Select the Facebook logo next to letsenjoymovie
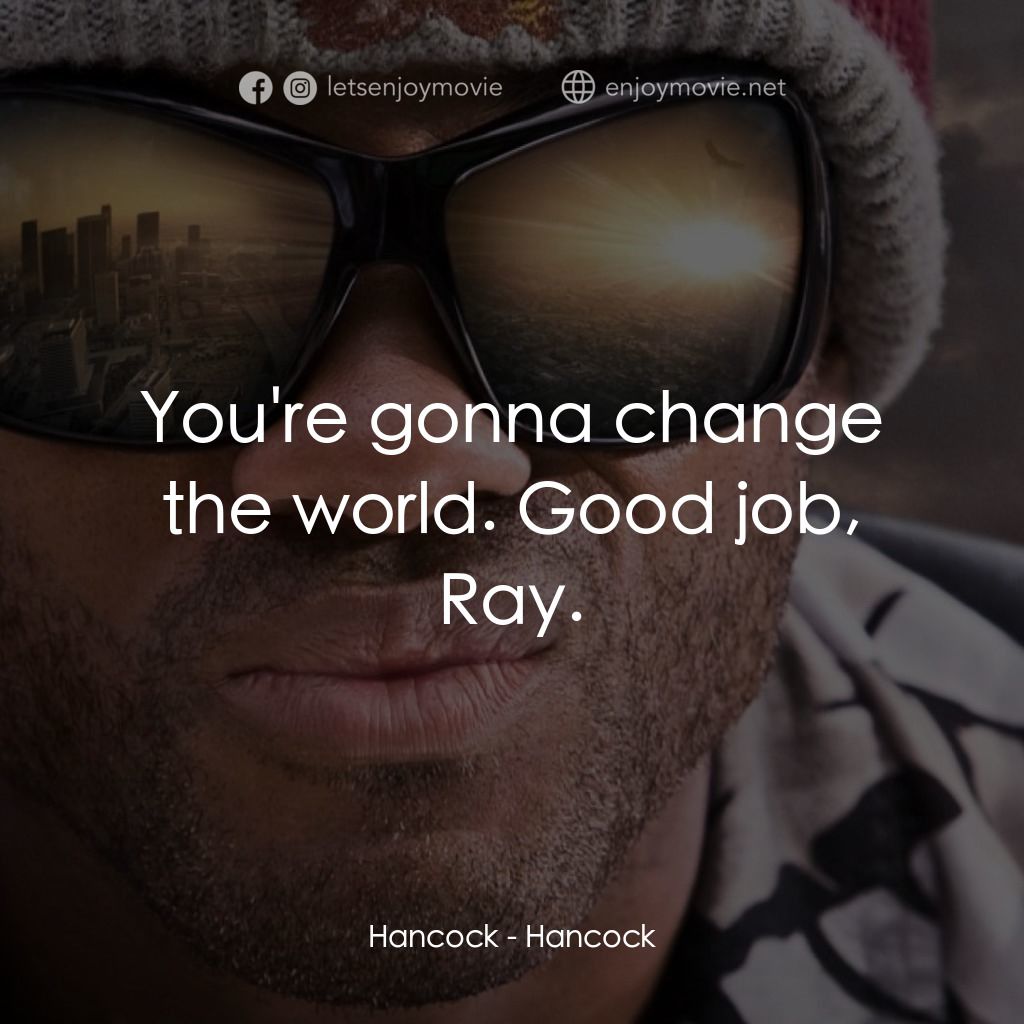Screen dimensions: 1024x1024 click(x=256, y=88)
